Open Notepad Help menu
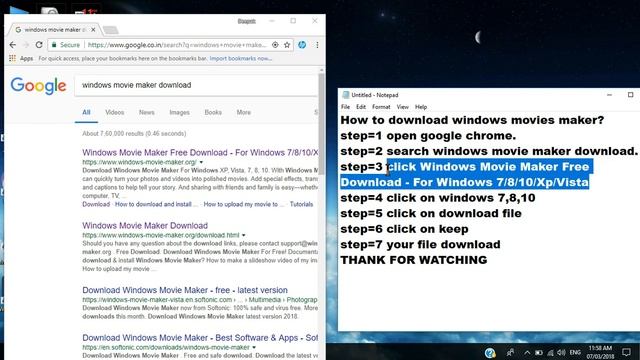640x360 pixels. [421, 107]
